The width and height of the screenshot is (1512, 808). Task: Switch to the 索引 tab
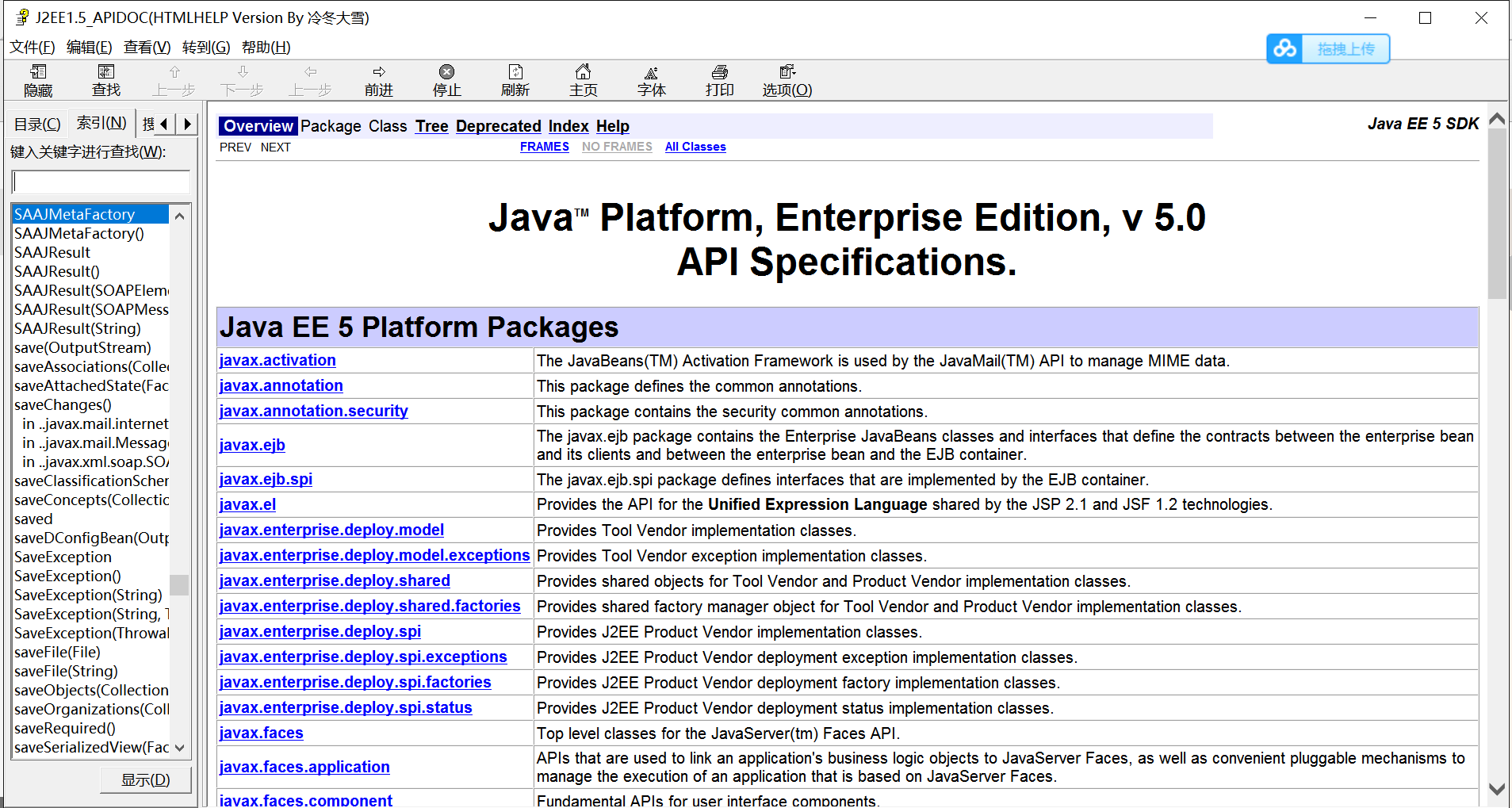(x=101, y=123)
